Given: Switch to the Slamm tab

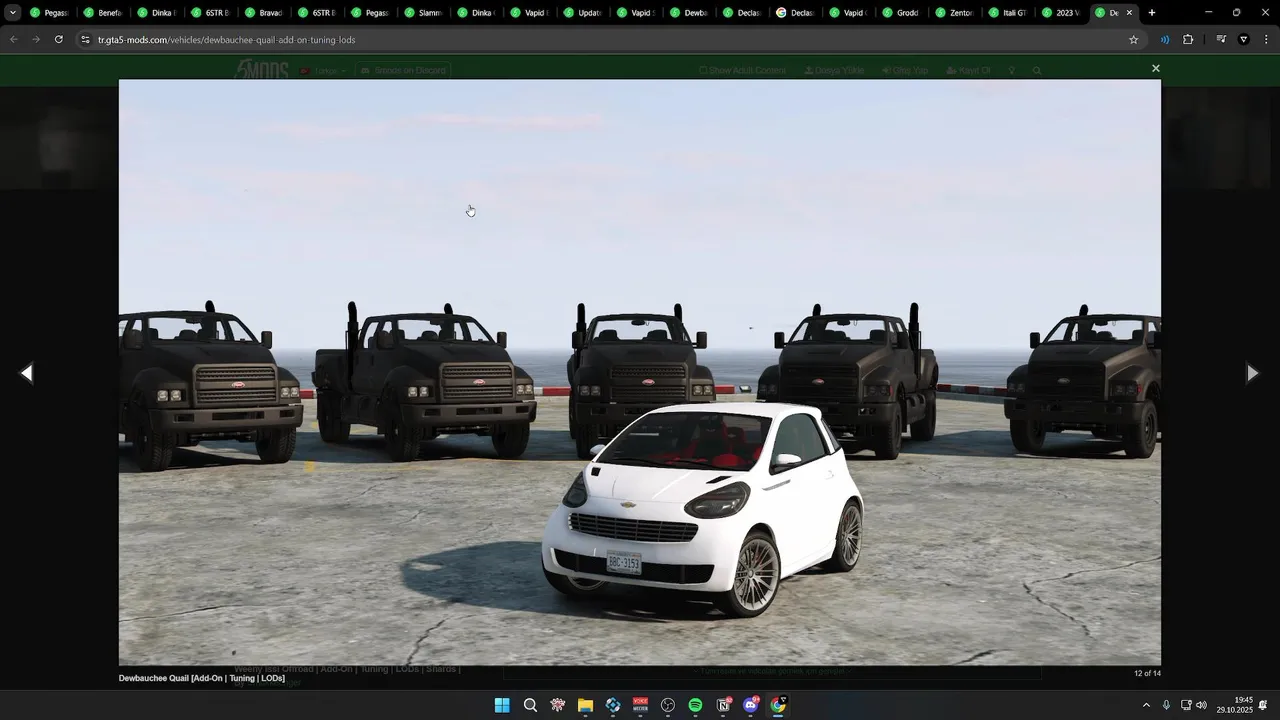Looking at the screenshot, I should coord(422,13).
